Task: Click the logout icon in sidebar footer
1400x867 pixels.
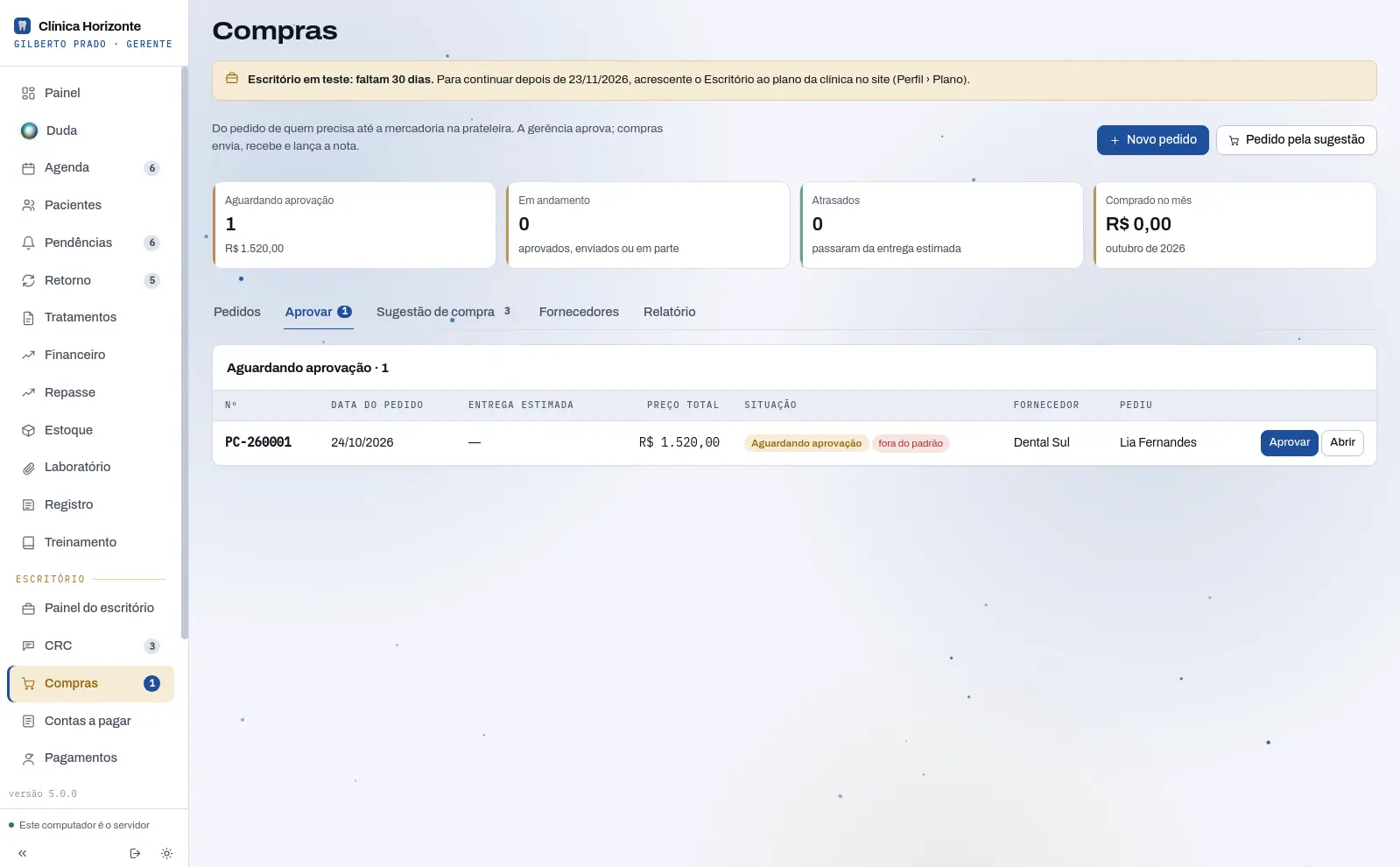Action: coord(135,853)
